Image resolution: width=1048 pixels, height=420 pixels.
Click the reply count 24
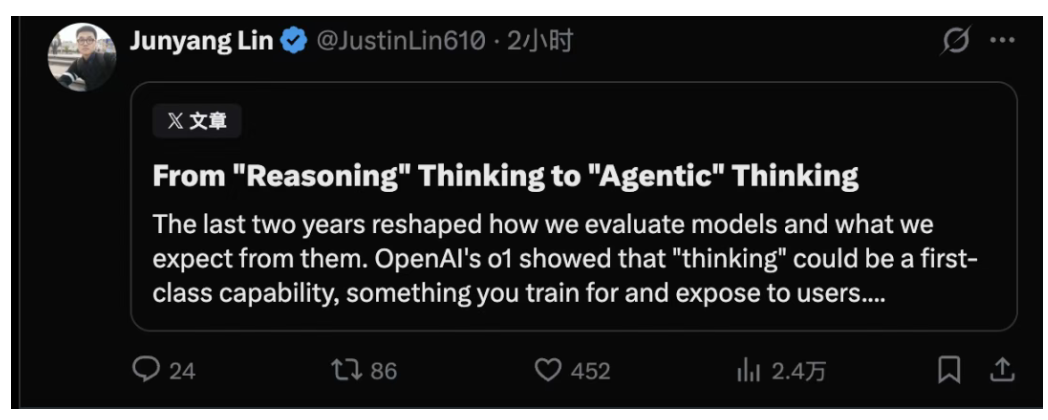(182, 371)
